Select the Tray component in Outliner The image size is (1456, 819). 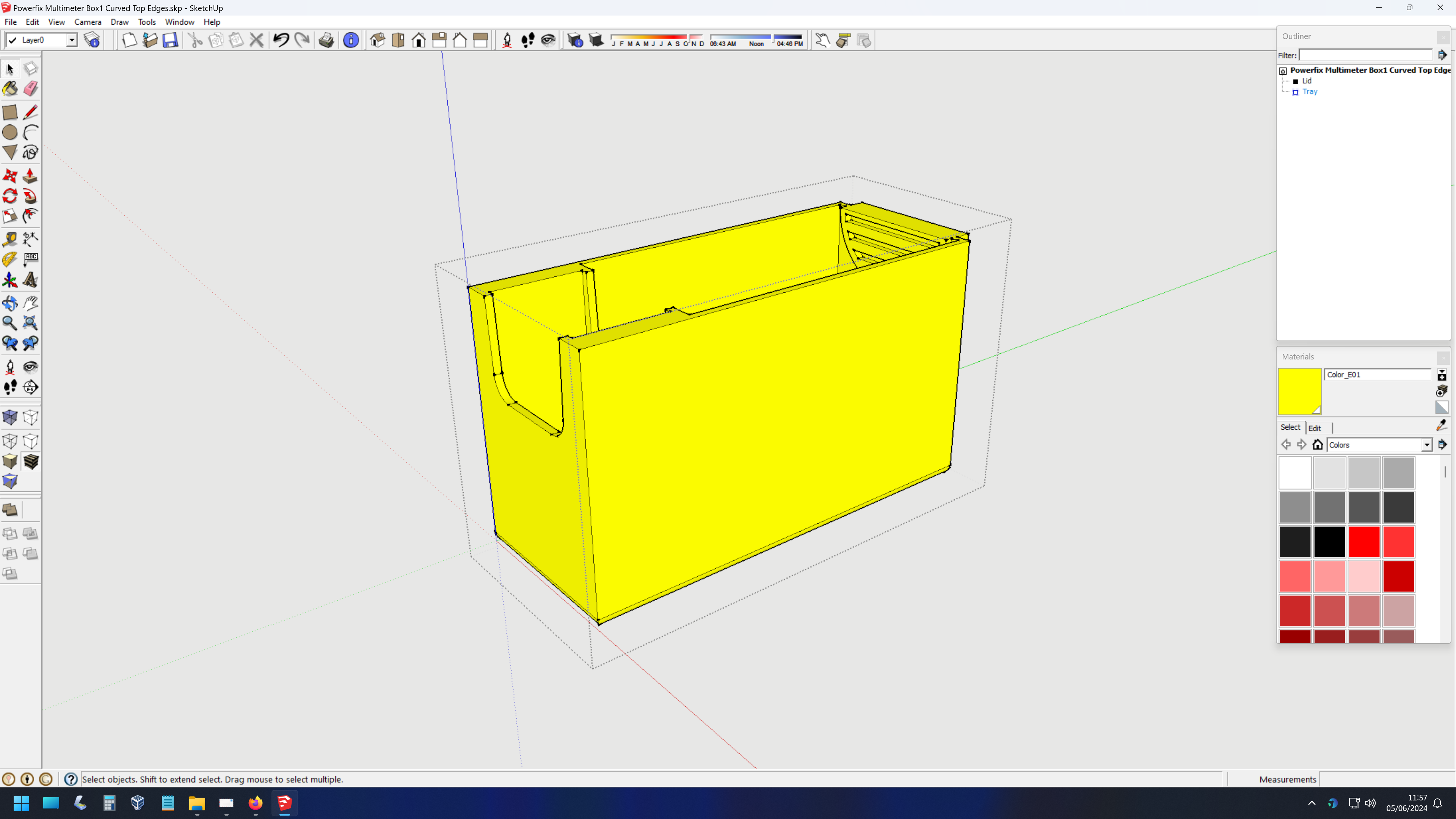1310,91
